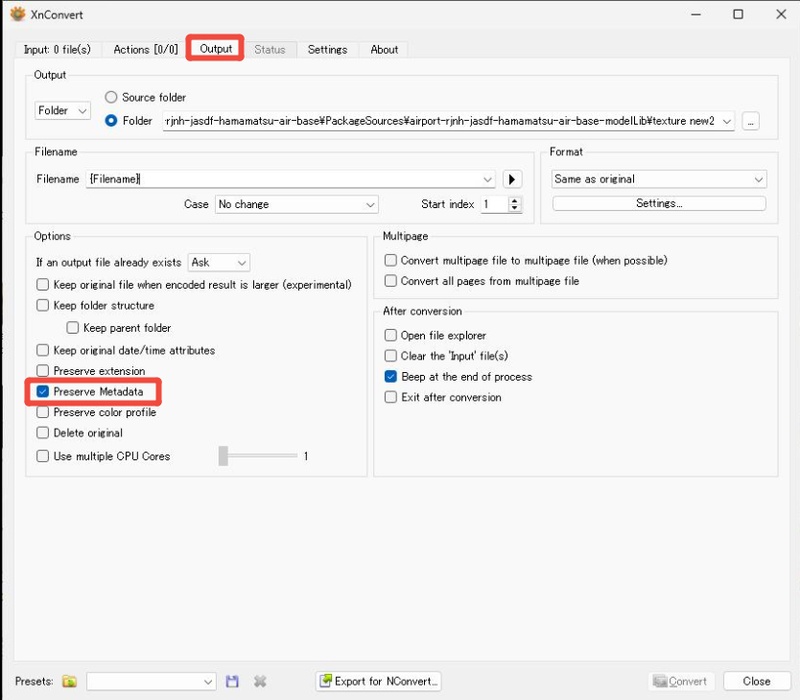Click the CPU cores slider handle
Screen dimensions: 800x700
(223, 456)
